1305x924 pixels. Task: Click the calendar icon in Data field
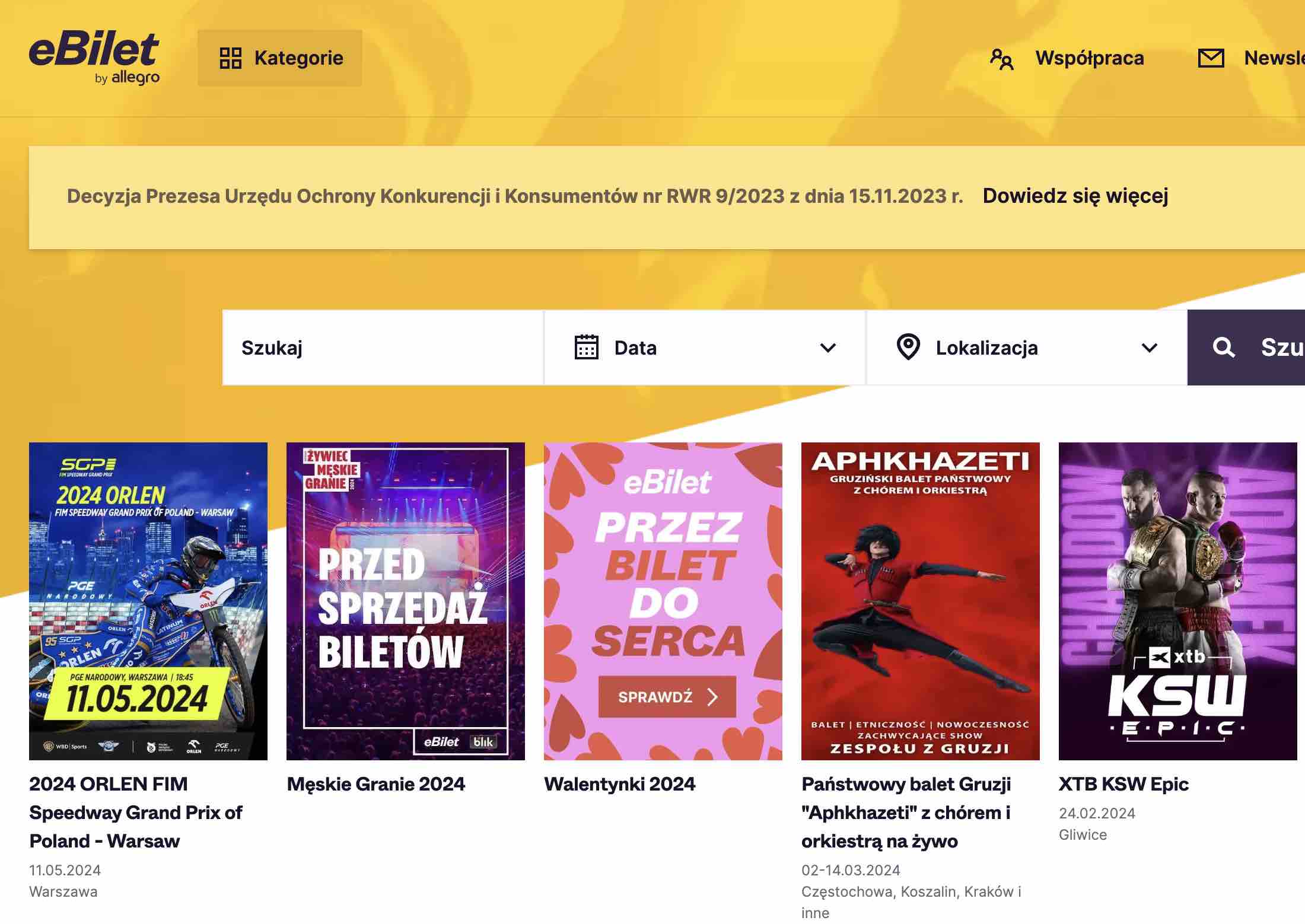coord(586,348)
